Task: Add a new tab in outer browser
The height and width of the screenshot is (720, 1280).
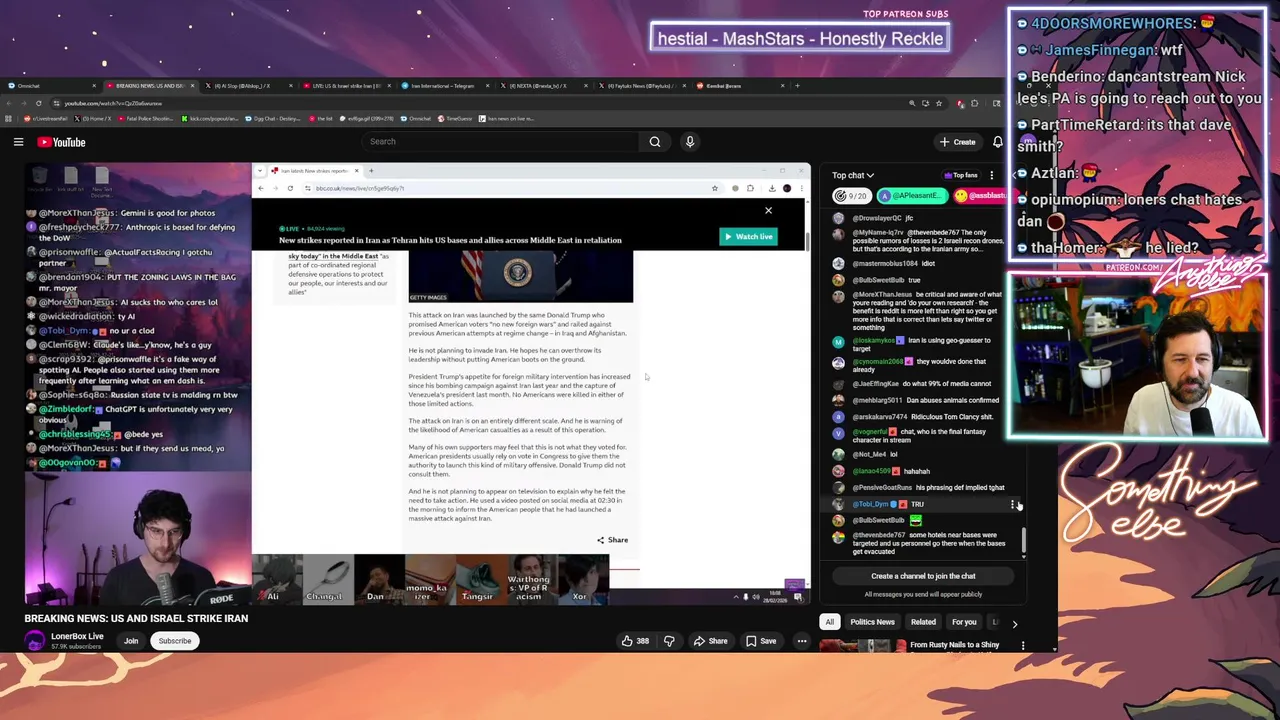Action: click(x=797, y=86)
